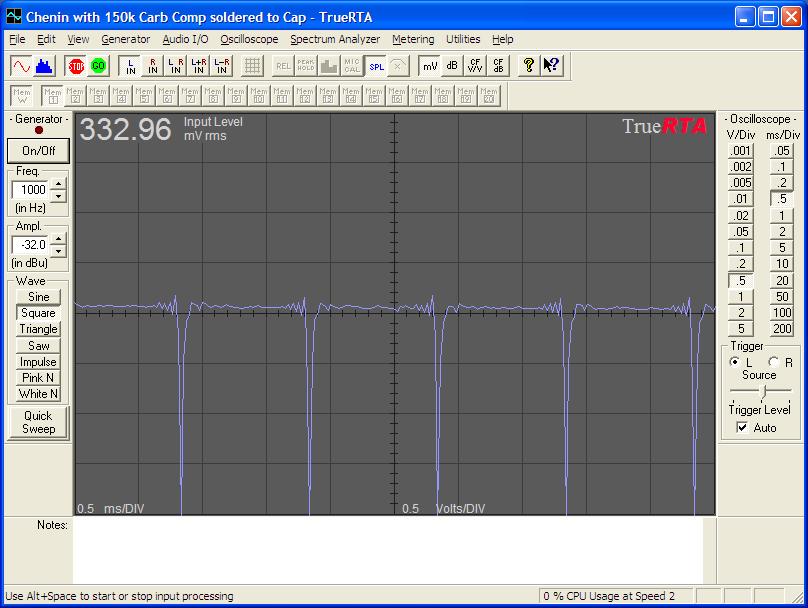Set V/Div to .001
Viewport: 808px width, 608px height.
click(741, 150)
